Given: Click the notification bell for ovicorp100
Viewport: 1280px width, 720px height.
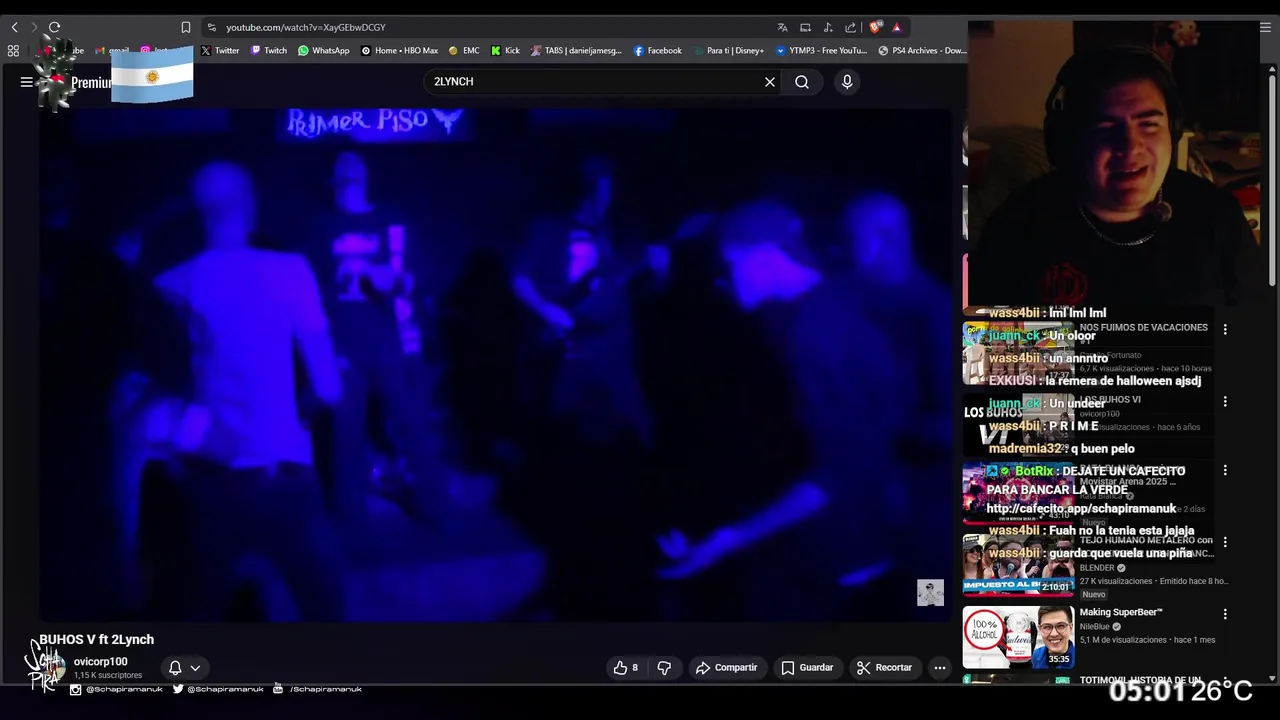Looking at the screenshot, I should point(175,667).
